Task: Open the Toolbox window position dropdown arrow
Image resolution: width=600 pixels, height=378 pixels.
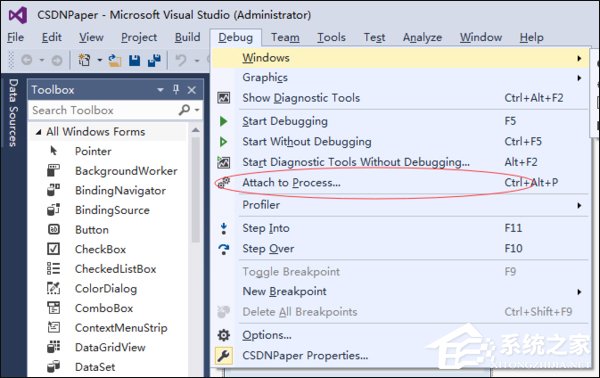Action: [160, 90]
